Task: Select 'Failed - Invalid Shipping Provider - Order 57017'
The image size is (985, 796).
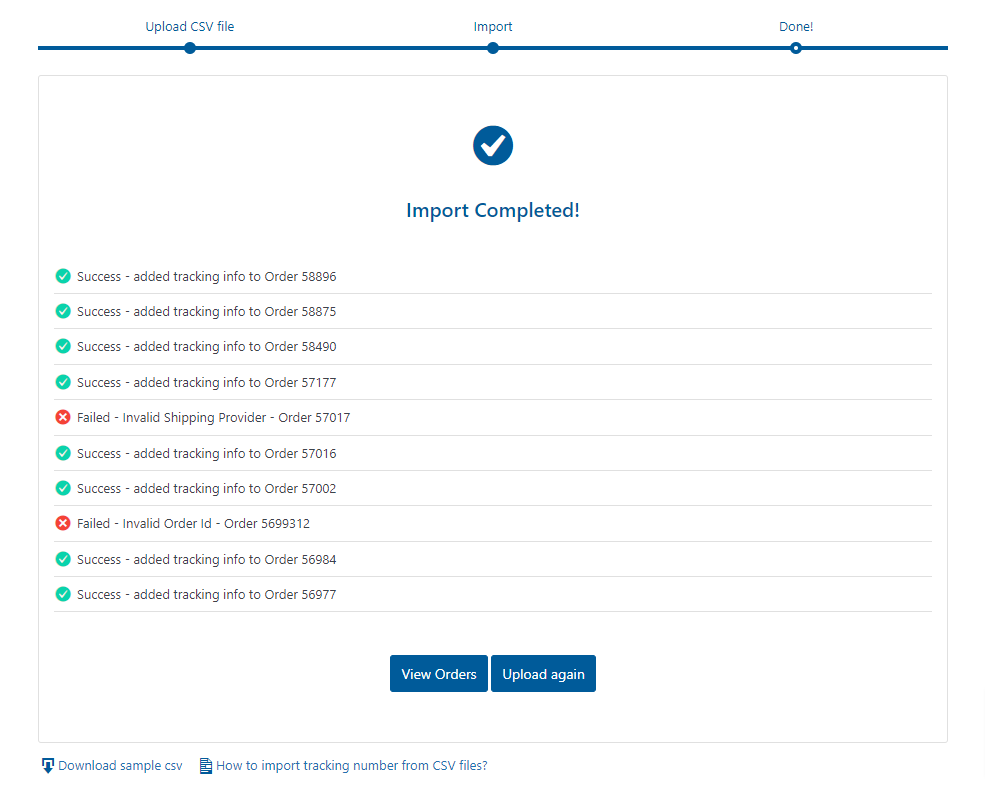Action: [214, 418]
